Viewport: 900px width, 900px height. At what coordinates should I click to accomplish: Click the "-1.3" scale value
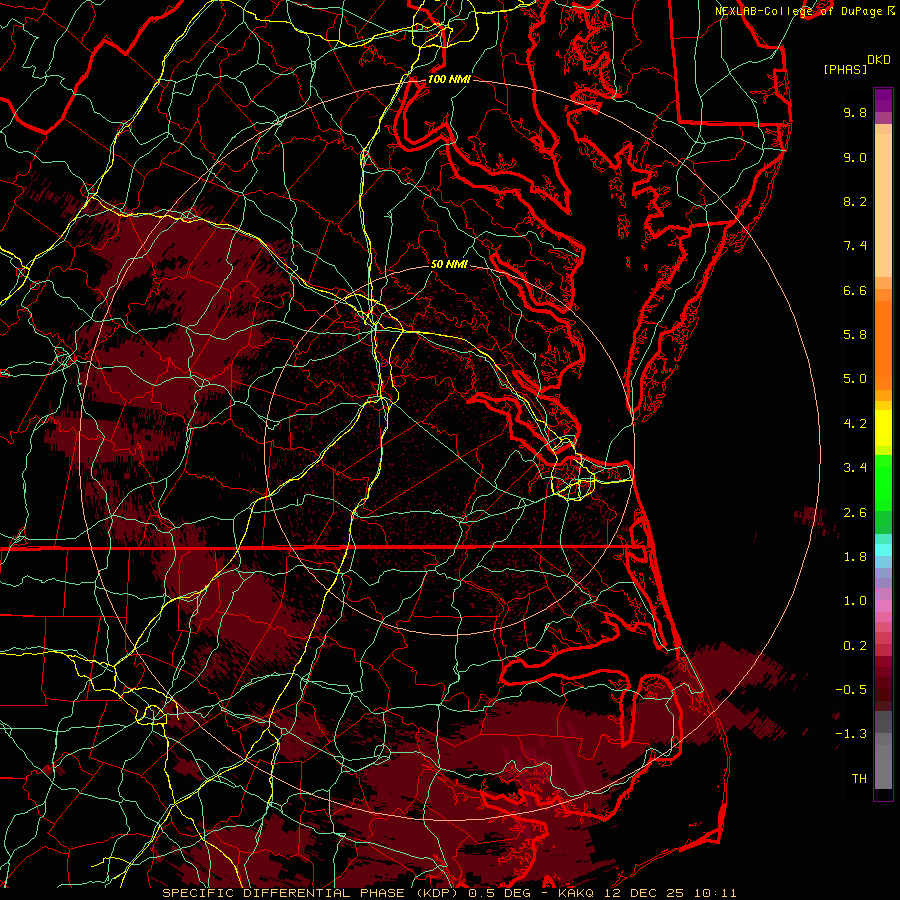(851, 734)
